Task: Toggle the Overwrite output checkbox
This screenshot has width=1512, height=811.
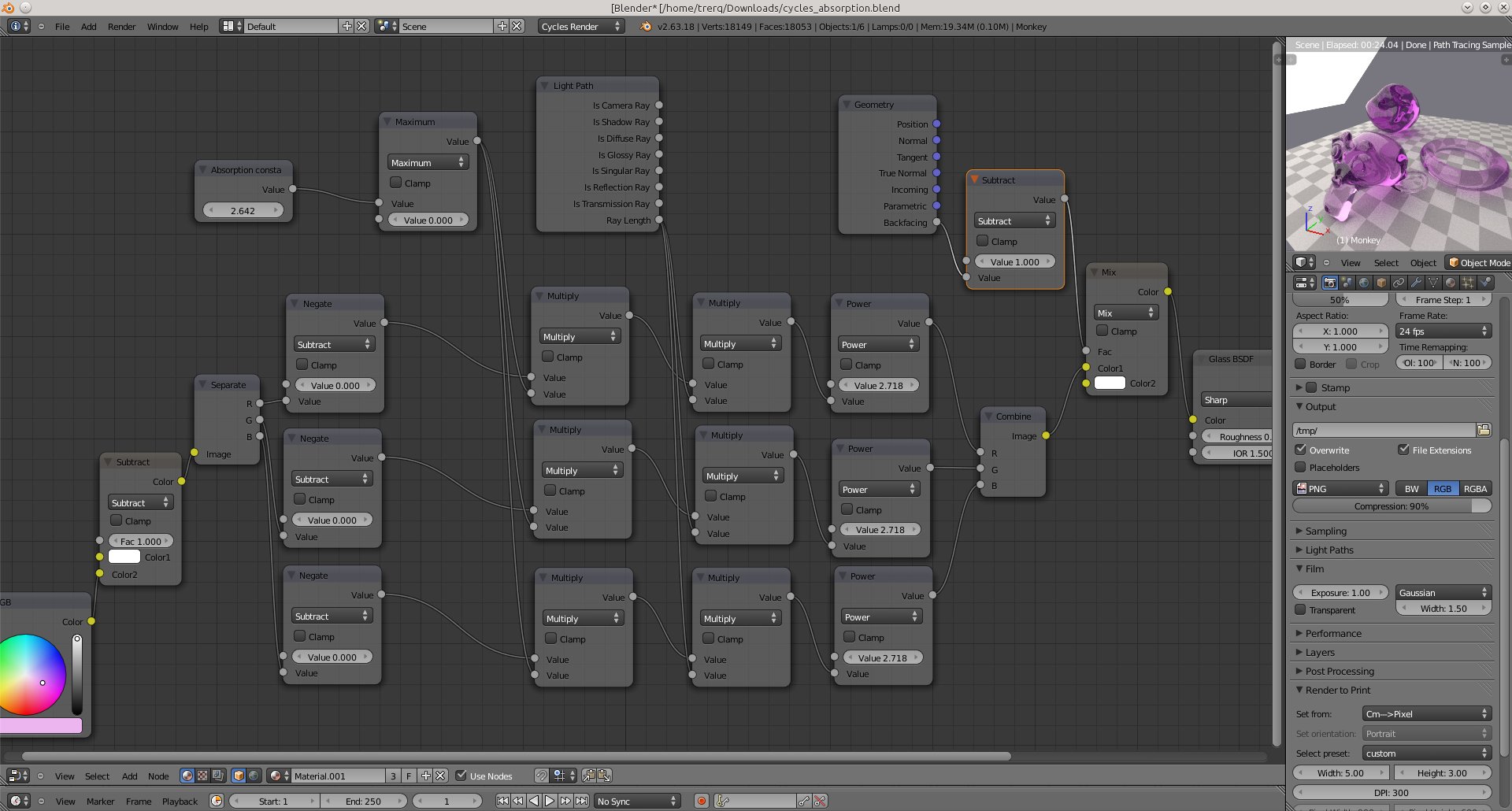Action: click(1301, 450)
